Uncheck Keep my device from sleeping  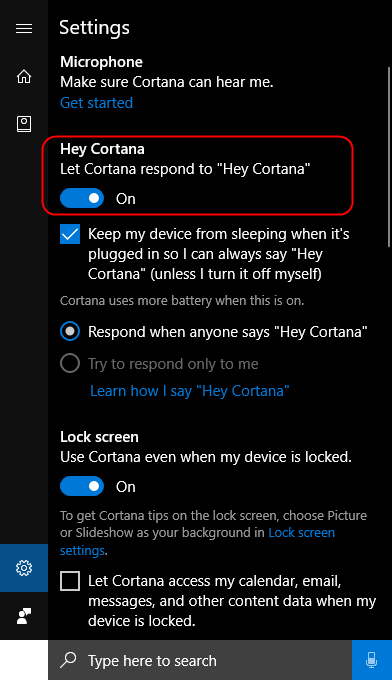(x=70, y=234)
